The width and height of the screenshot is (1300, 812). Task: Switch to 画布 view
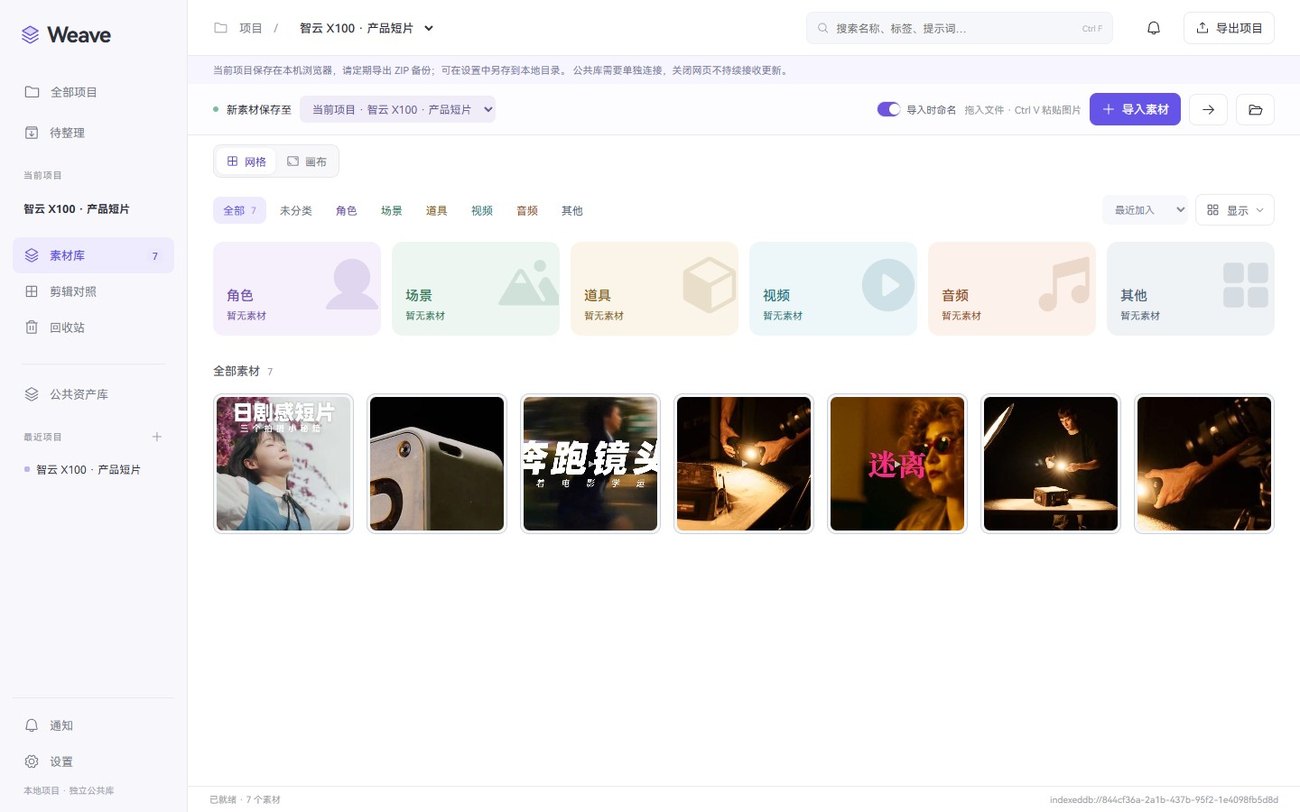tap(306, 161)
